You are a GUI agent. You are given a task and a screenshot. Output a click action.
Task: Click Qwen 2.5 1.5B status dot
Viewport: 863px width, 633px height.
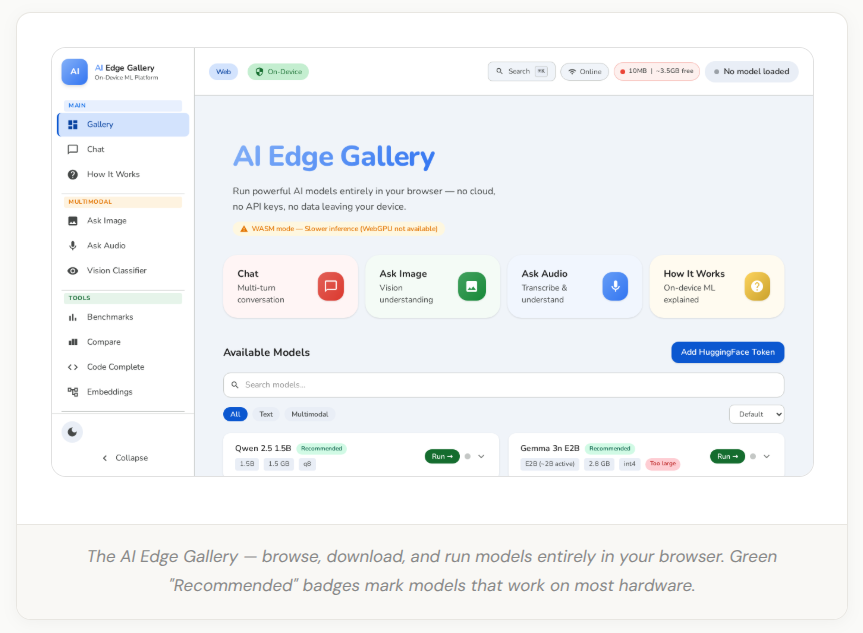click(468, 456)
